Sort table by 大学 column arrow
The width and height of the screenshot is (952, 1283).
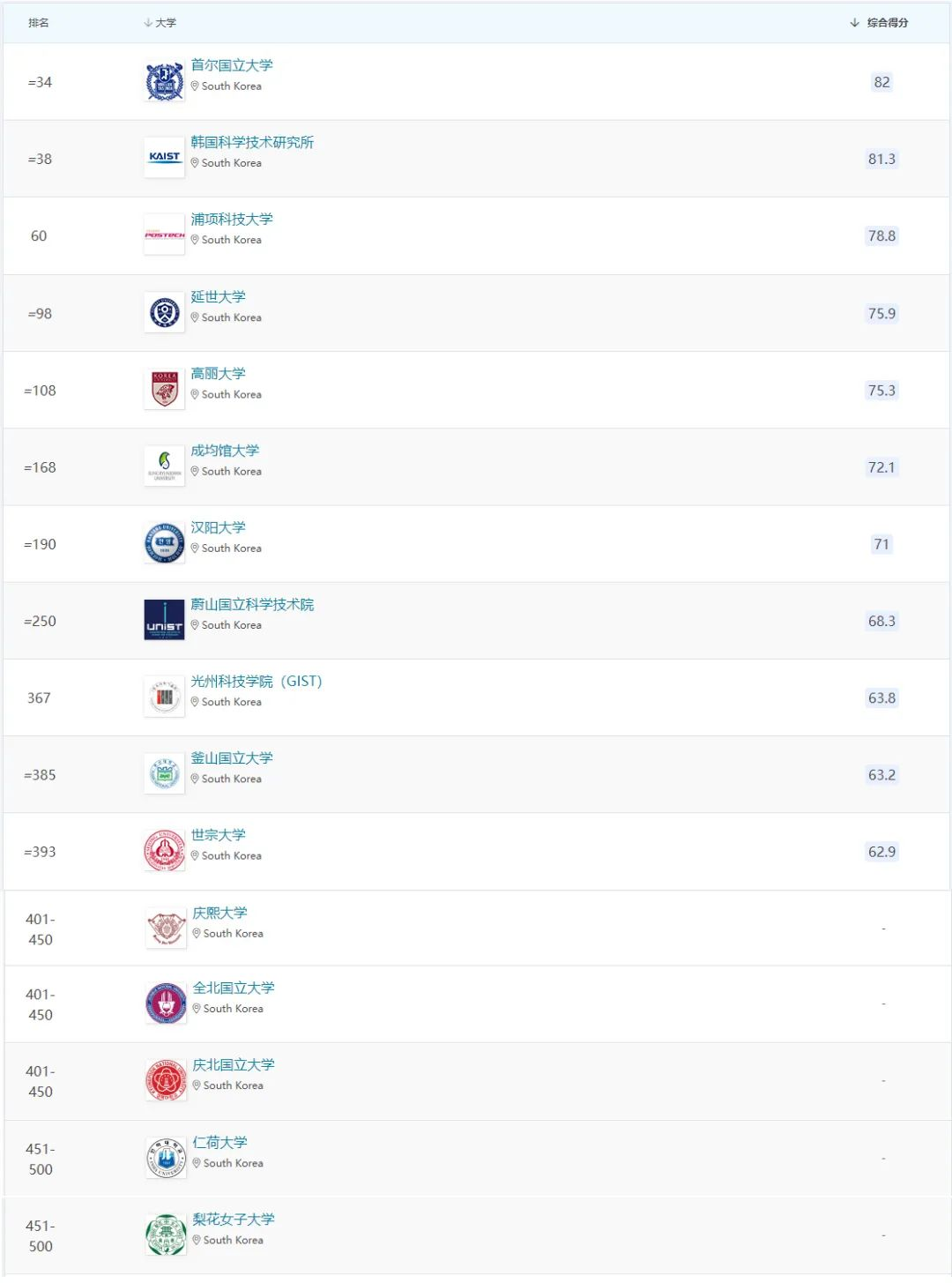click(x=148, y=23)
